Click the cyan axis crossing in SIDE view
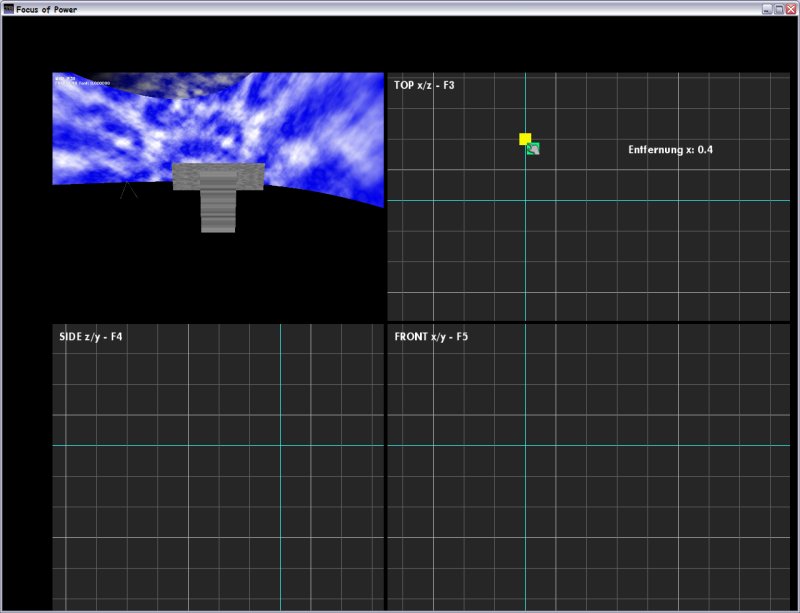This screenshot has width=800, height=613. 280,445
